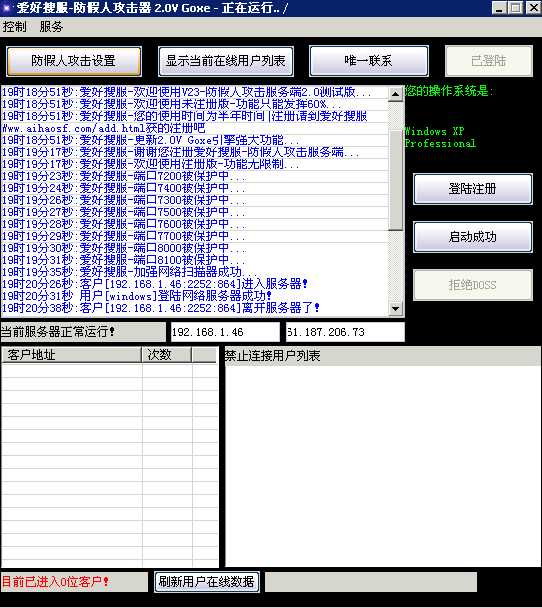Select the 客户地址 column header
Viewport: 542px width, 608px height.
point(71,355)
